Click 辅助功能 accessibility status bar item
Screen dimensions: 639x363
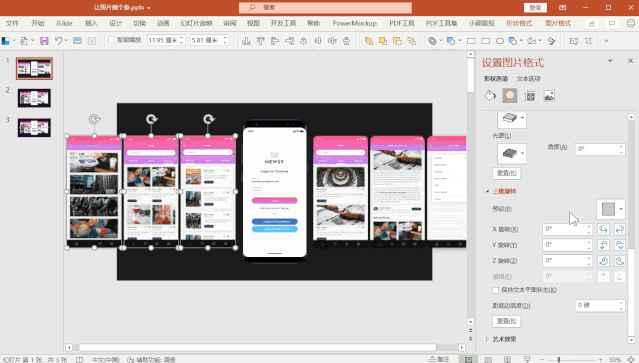[151, 359]
